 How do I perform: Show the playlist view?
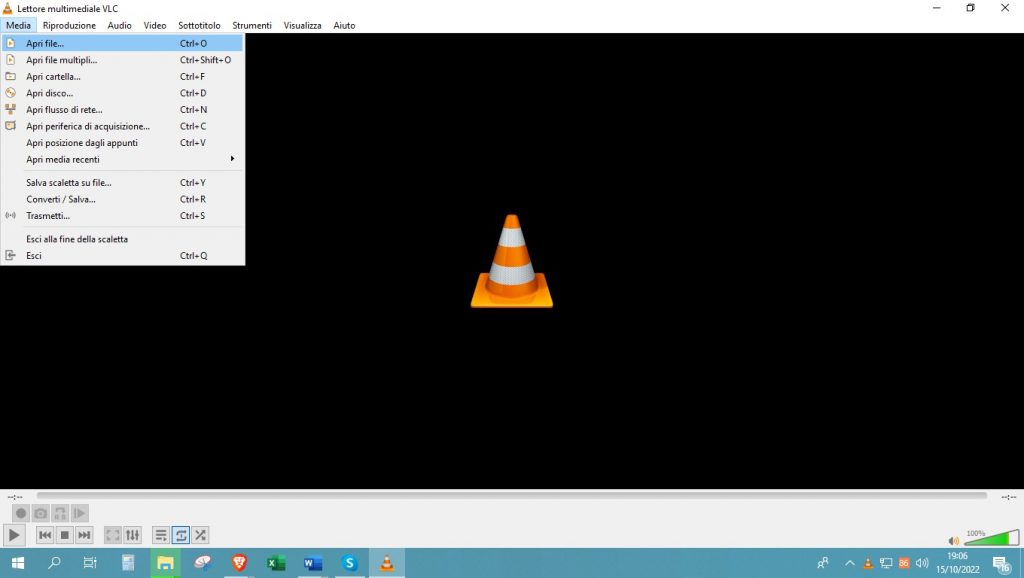[161, 535]
